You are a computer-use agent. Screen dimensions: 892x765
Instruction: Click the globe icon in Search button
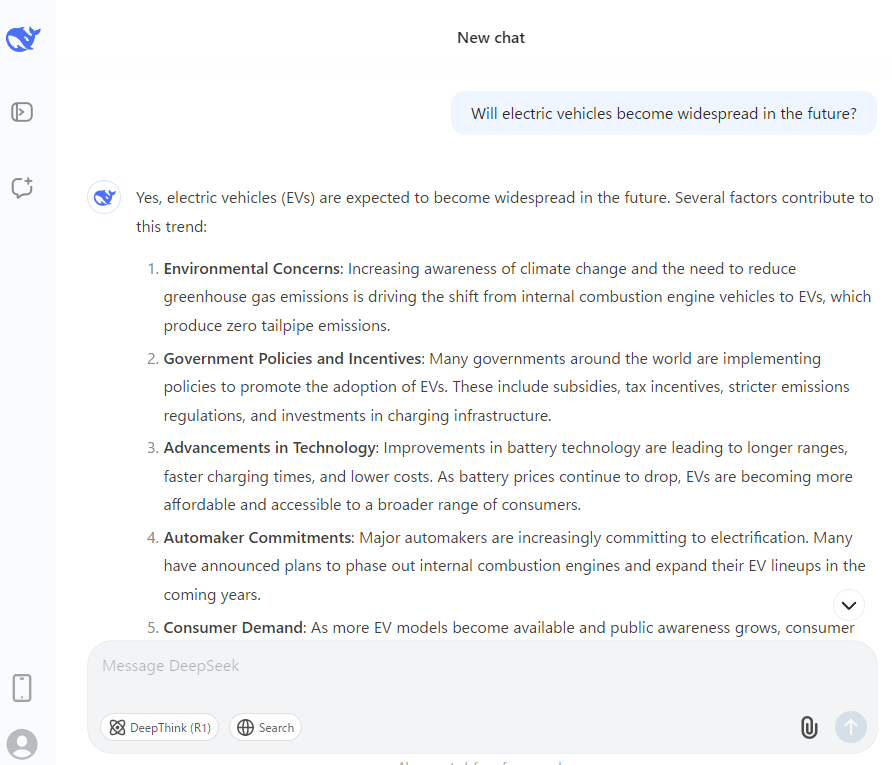pos(245,727)
